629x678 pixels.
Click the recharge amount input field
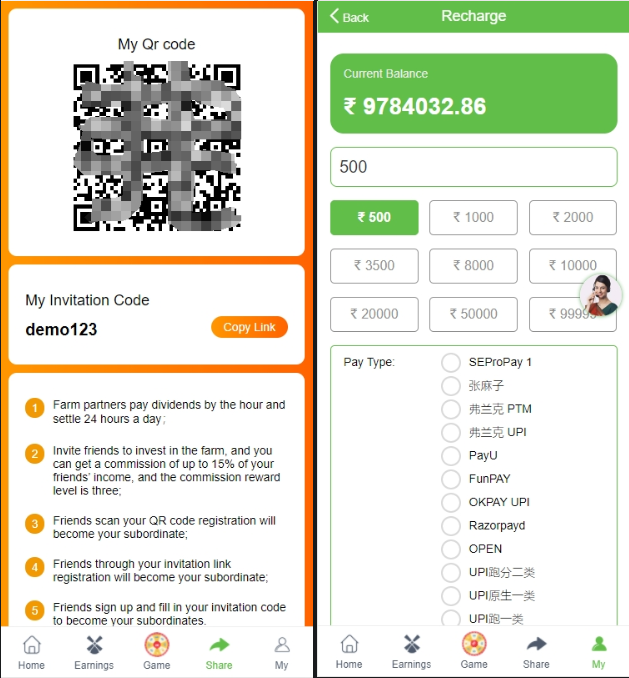pyautogui.click(x=474, y=167)
